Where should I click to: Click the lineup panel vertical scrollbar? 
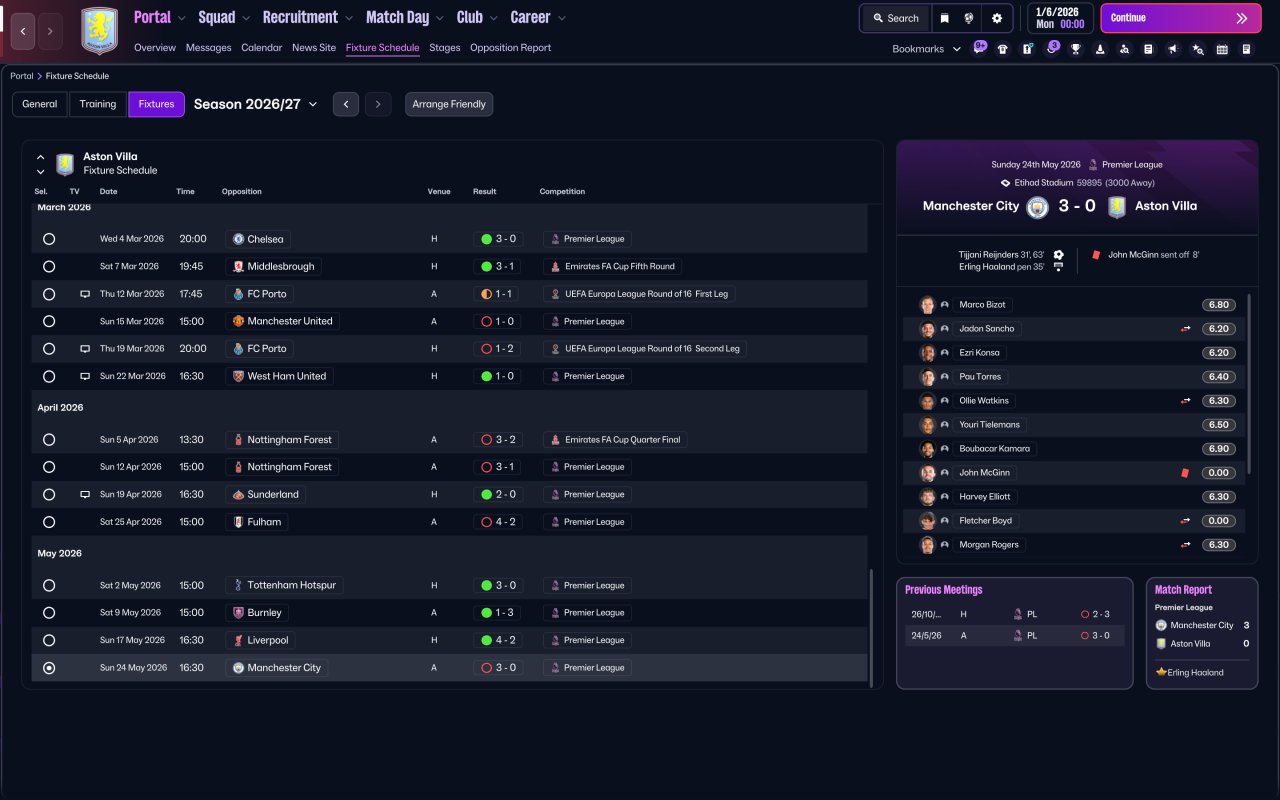pos(1249,384)
